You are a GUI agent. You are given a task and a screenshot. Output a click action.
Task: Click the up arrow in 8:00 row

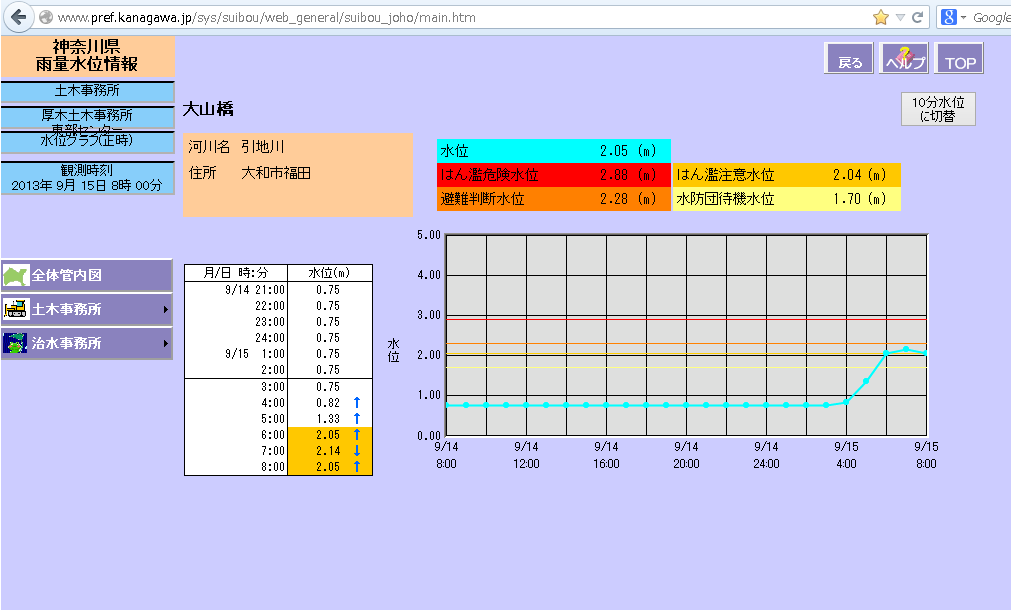pyautogui.click(x=357, y=467)
